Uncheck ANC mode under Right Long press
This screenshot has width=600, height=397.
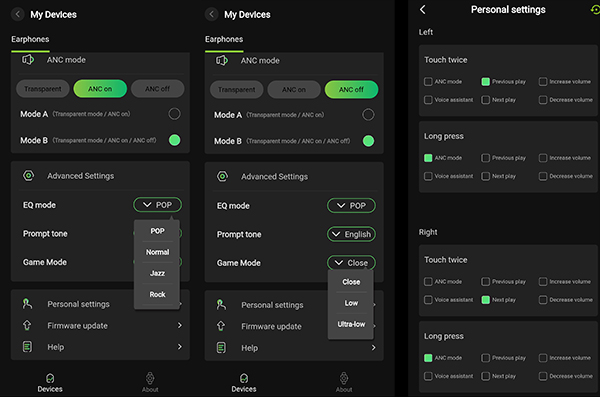coord(428,358)
